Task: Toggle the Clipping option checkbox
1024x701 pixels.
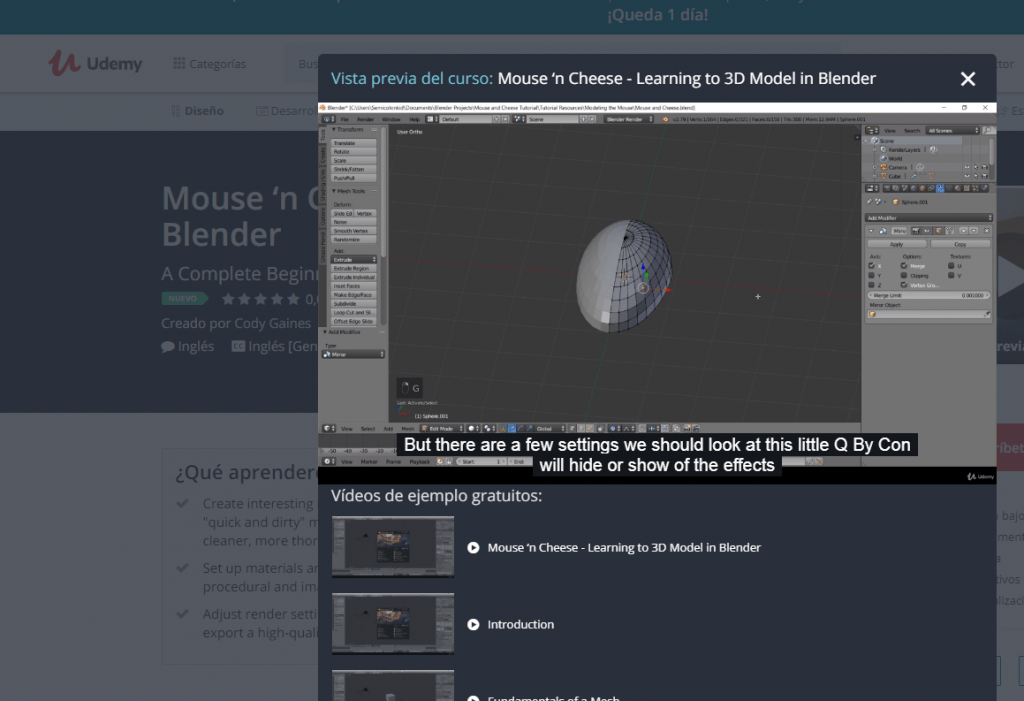Action: (905, 275)
